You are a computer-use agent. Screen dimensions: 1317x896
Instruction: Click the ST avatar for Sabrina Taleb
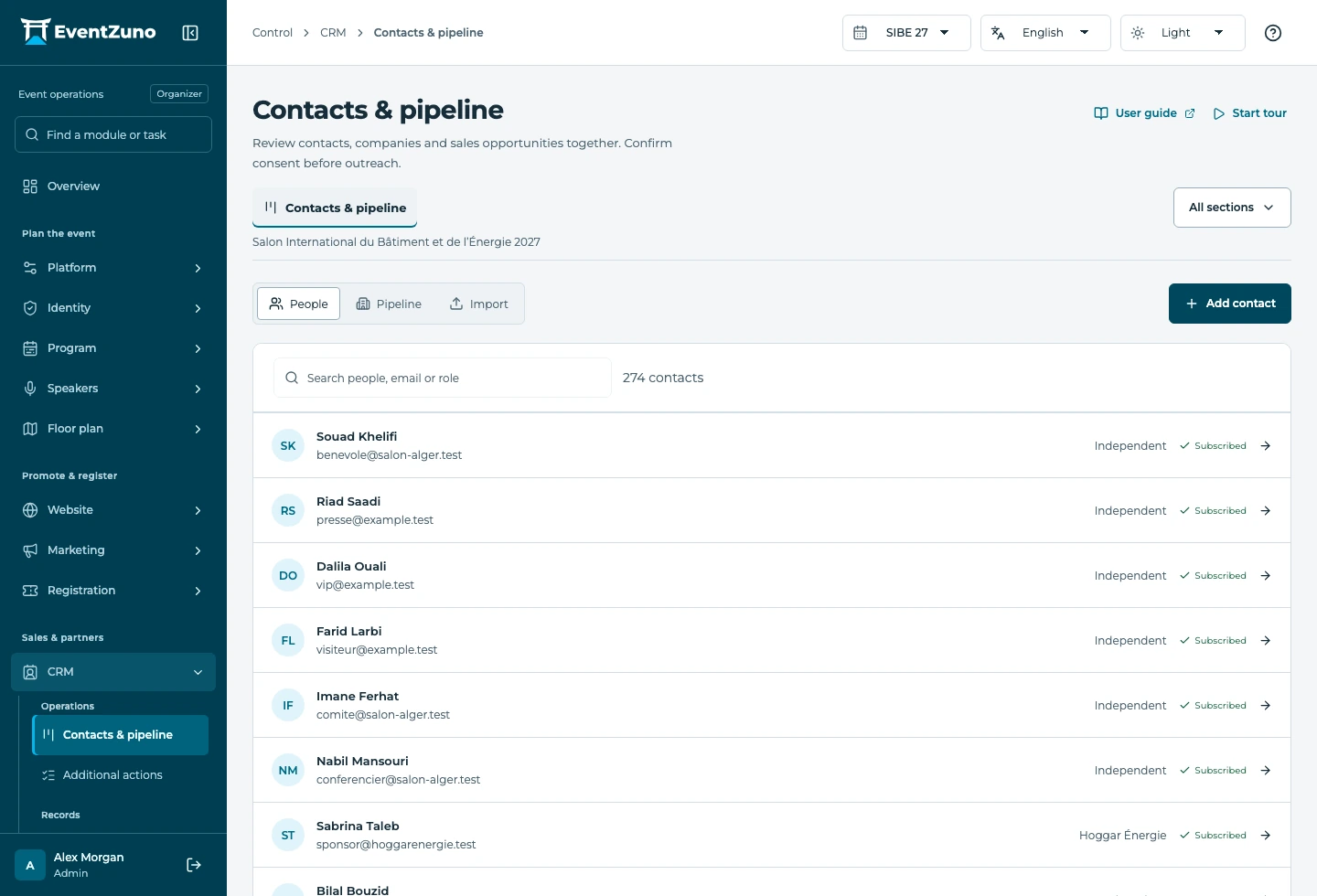pos(288,836)
